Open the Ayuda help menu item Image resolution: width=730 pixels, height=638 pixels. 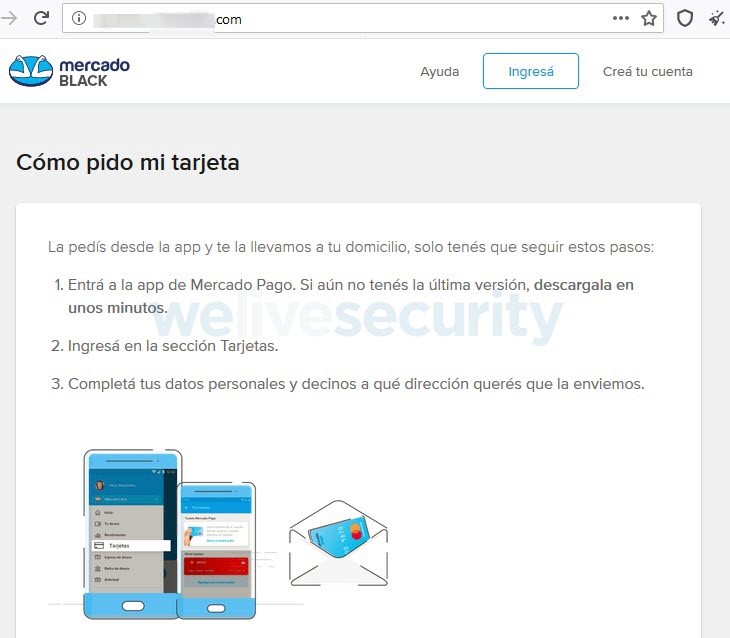[x=439, y=71]
